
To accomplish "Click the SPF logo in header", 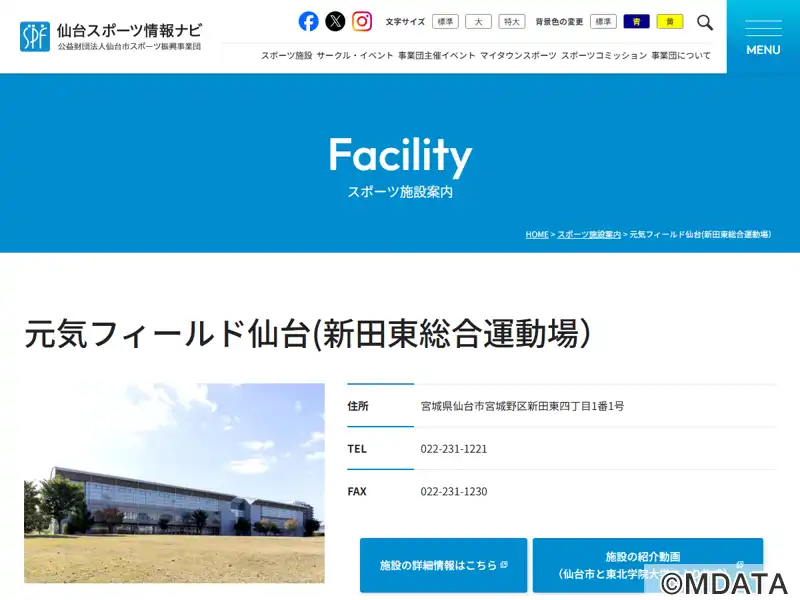I will click(35, 37).
